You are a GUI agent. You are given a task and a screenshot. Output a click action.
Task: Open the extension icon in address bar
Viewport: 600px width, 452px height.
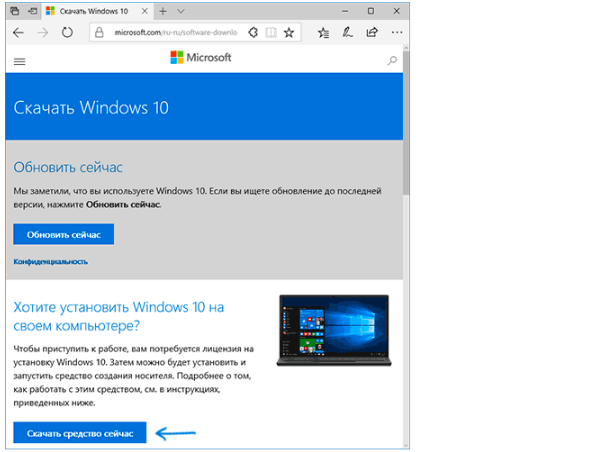(253, 33)
